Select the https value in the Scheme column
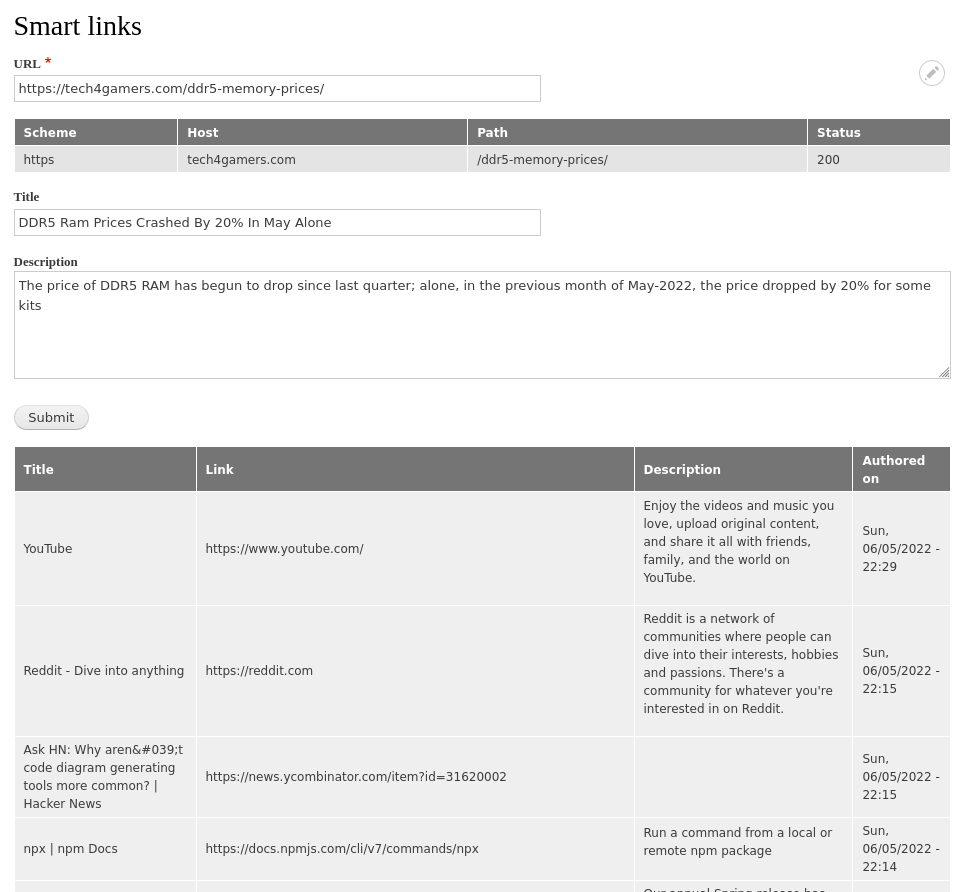 point(38,159)
